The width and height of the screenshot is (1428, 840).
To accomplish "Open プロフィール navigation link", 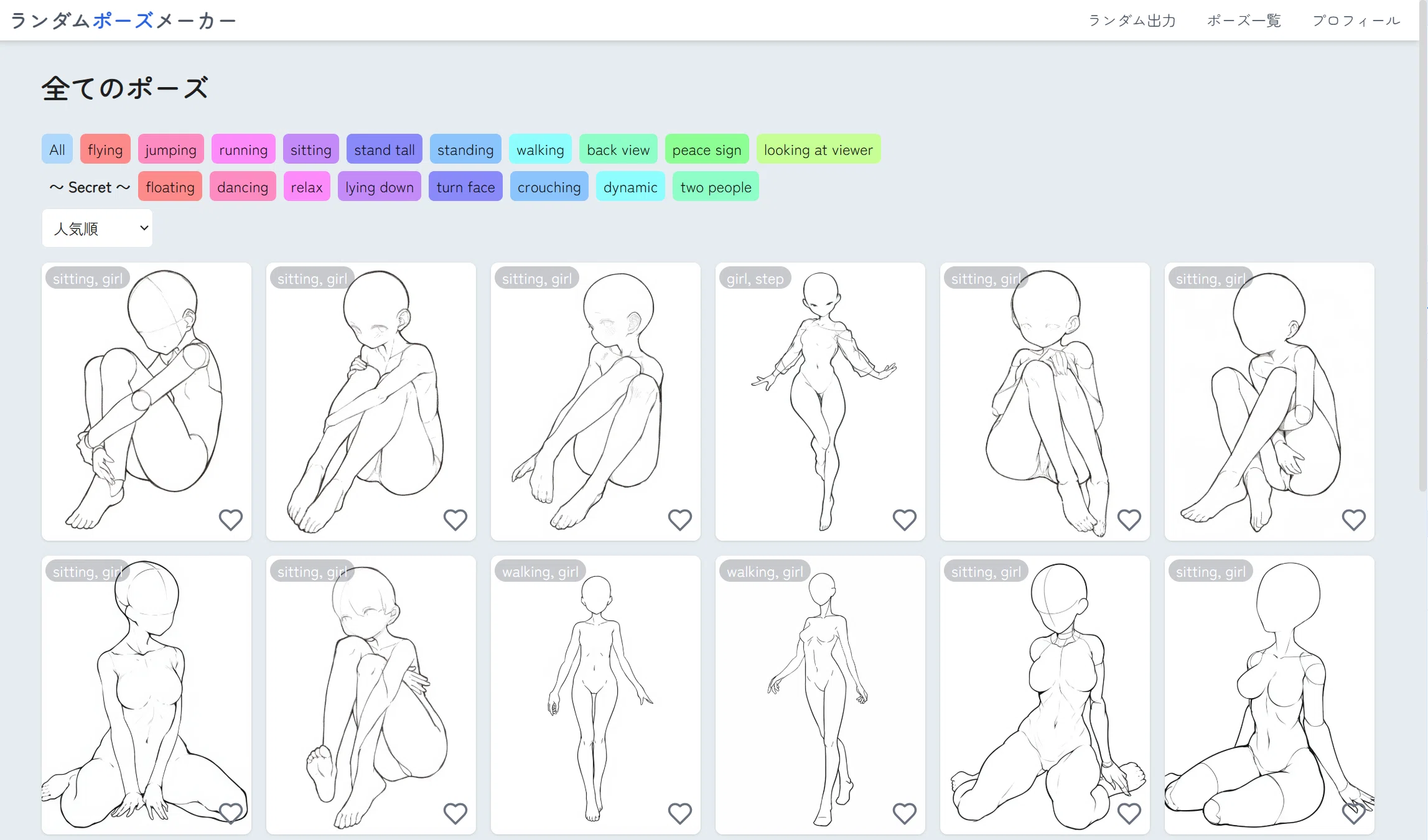I will point(1356,21).
